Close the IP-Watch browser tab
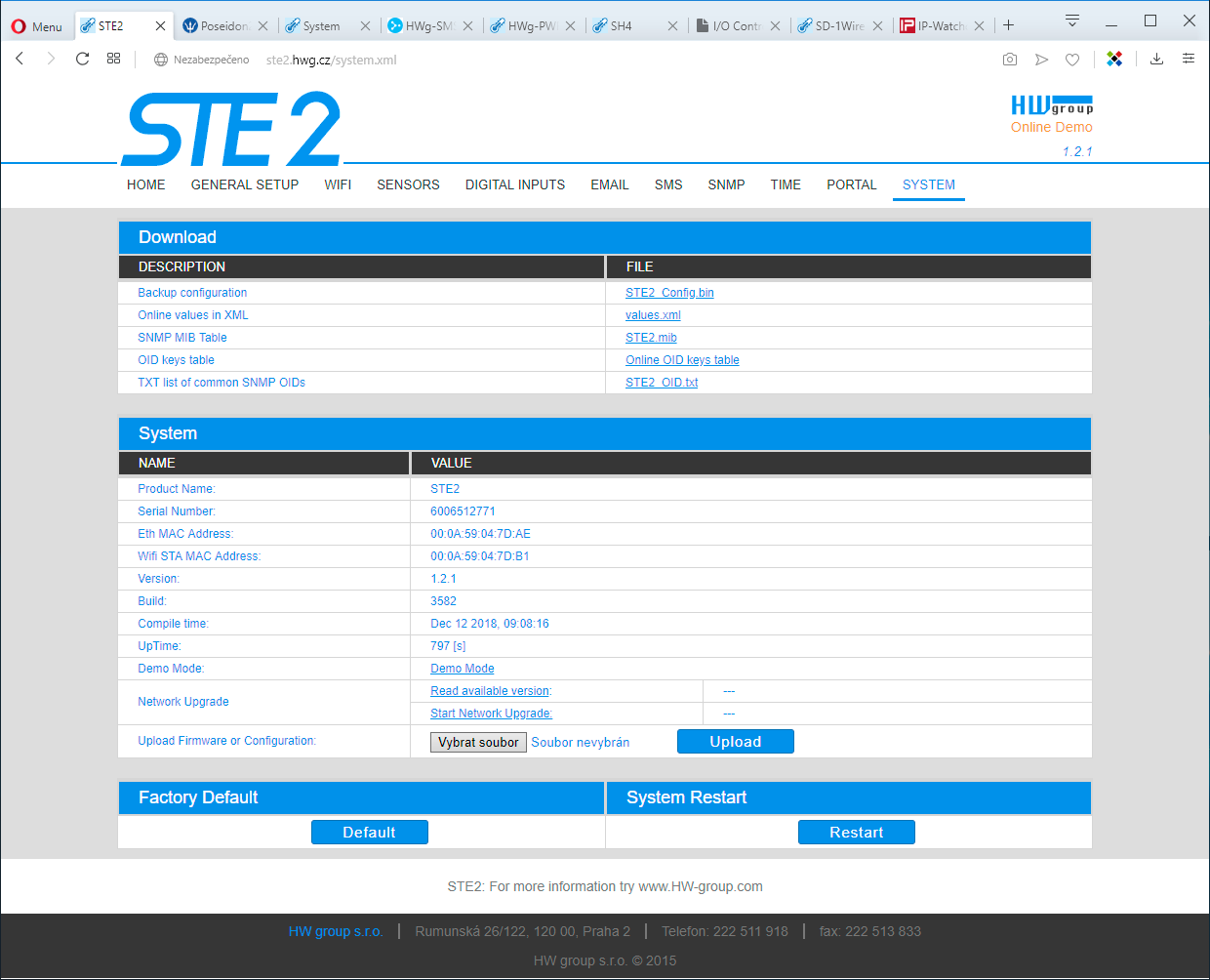The height and width of the screenshot is (980, 1210). point(979,26)
